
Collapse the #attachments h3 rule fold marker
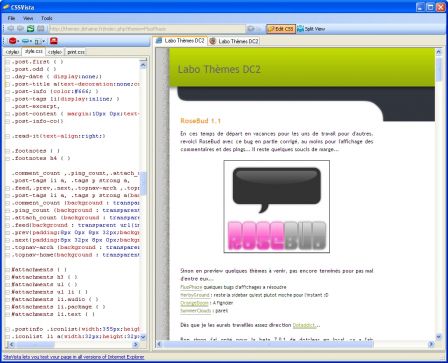(7, 277)
